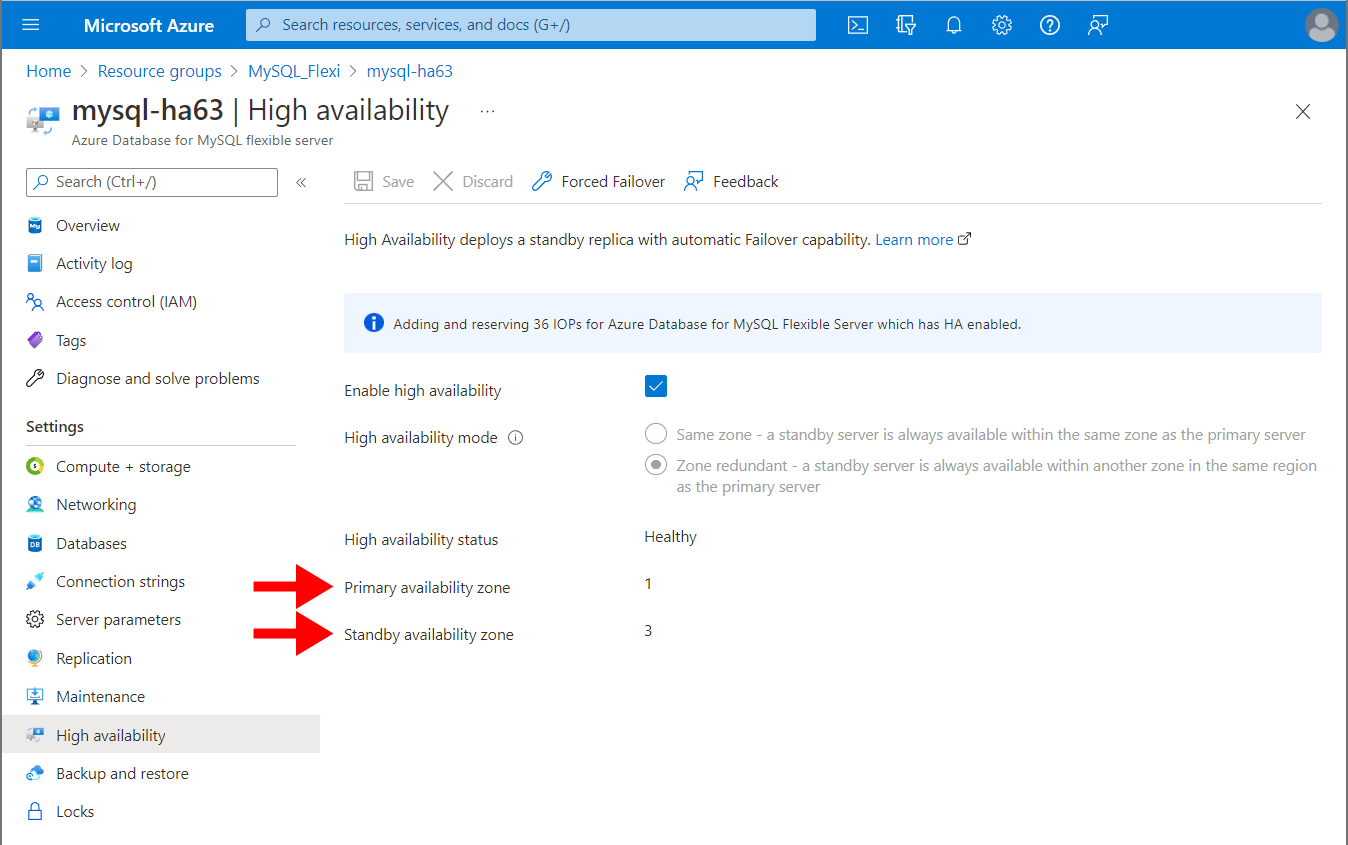Switch to Backup and restore settings
Image resolution: width=1348 pixels, height=845 pixels.
[x=122, y=772]
